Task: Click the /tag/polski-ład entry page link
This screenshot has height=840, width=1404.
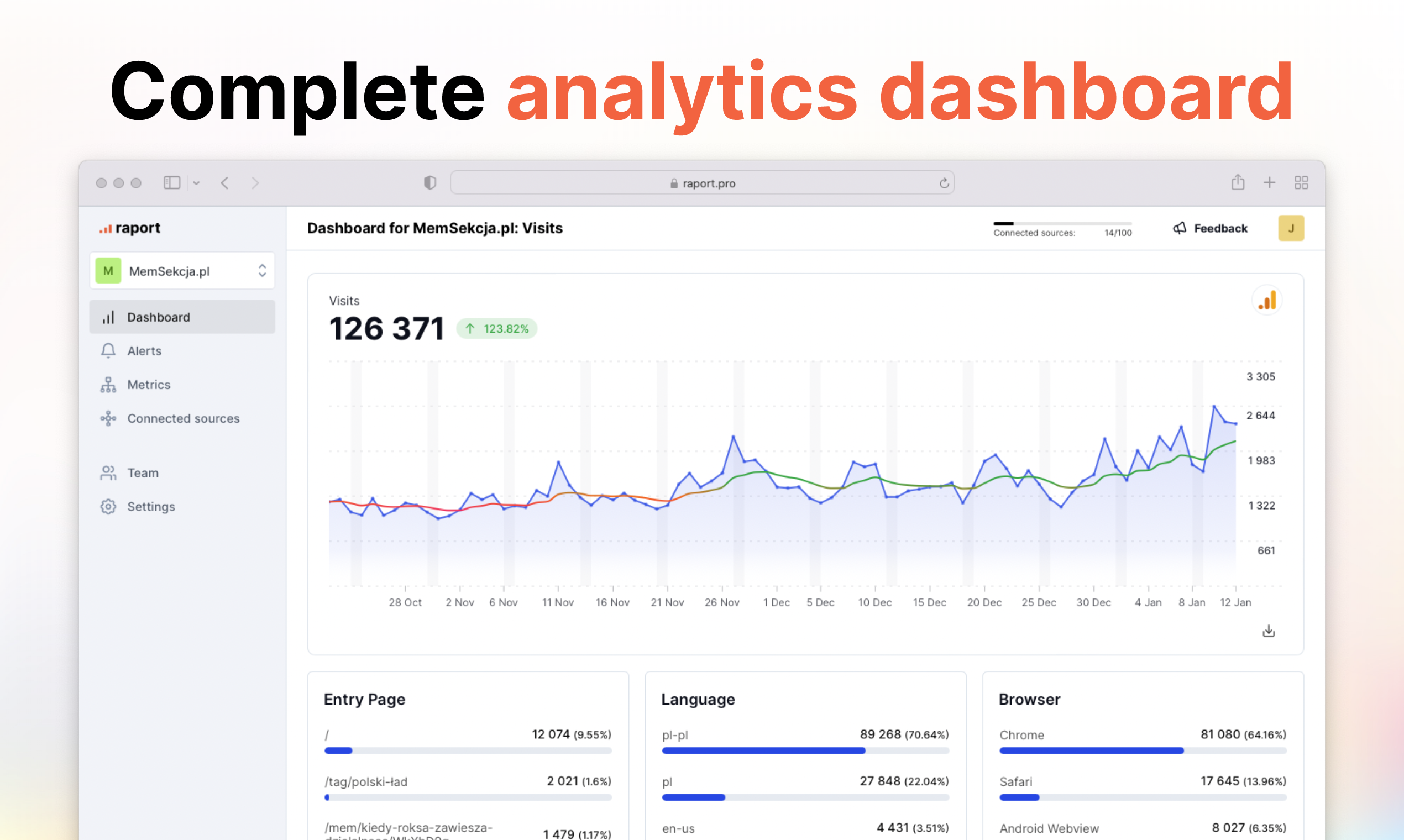Action: pyautogui.click(x=366, y=782)
